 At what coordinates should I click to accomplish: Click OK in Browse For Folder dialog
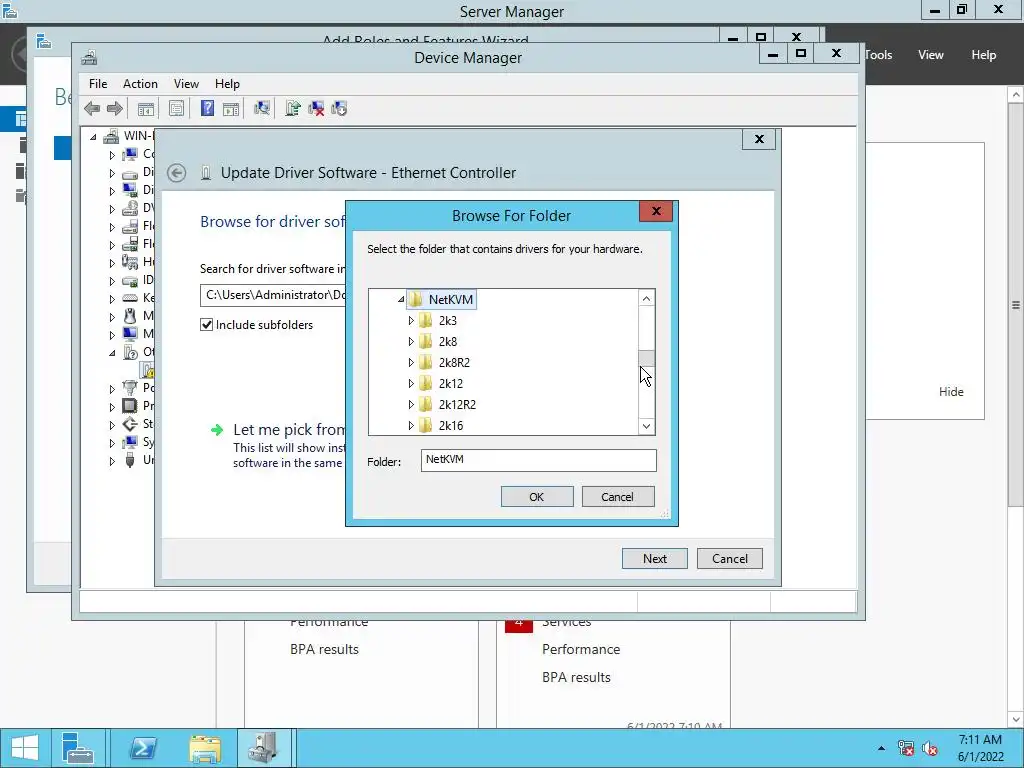coord(537,497)
